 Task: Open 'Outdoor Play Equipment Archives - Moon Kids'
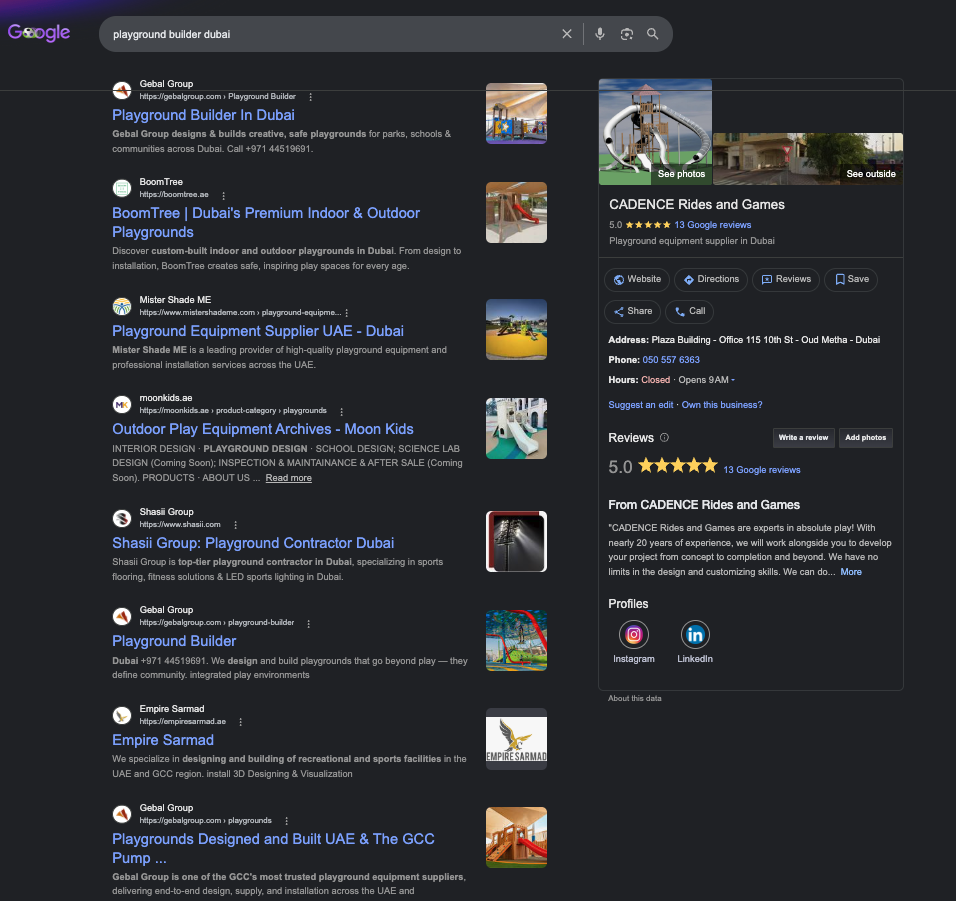(x=263, y=429)
